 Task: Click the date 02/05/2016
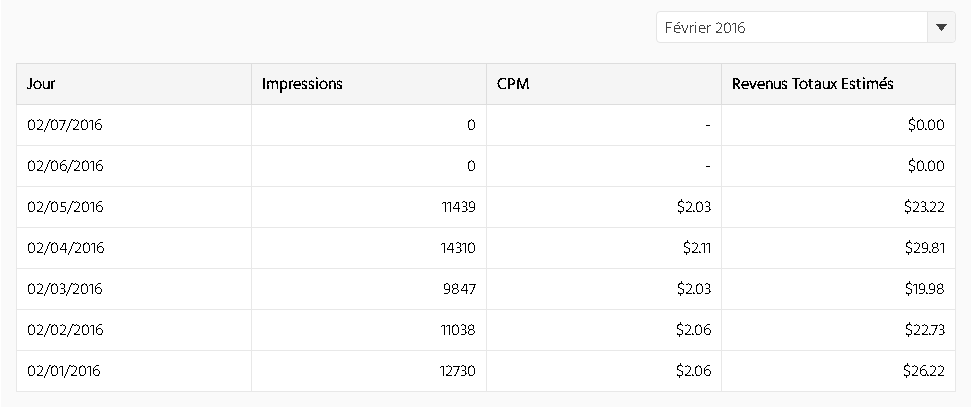coord(64,207)
